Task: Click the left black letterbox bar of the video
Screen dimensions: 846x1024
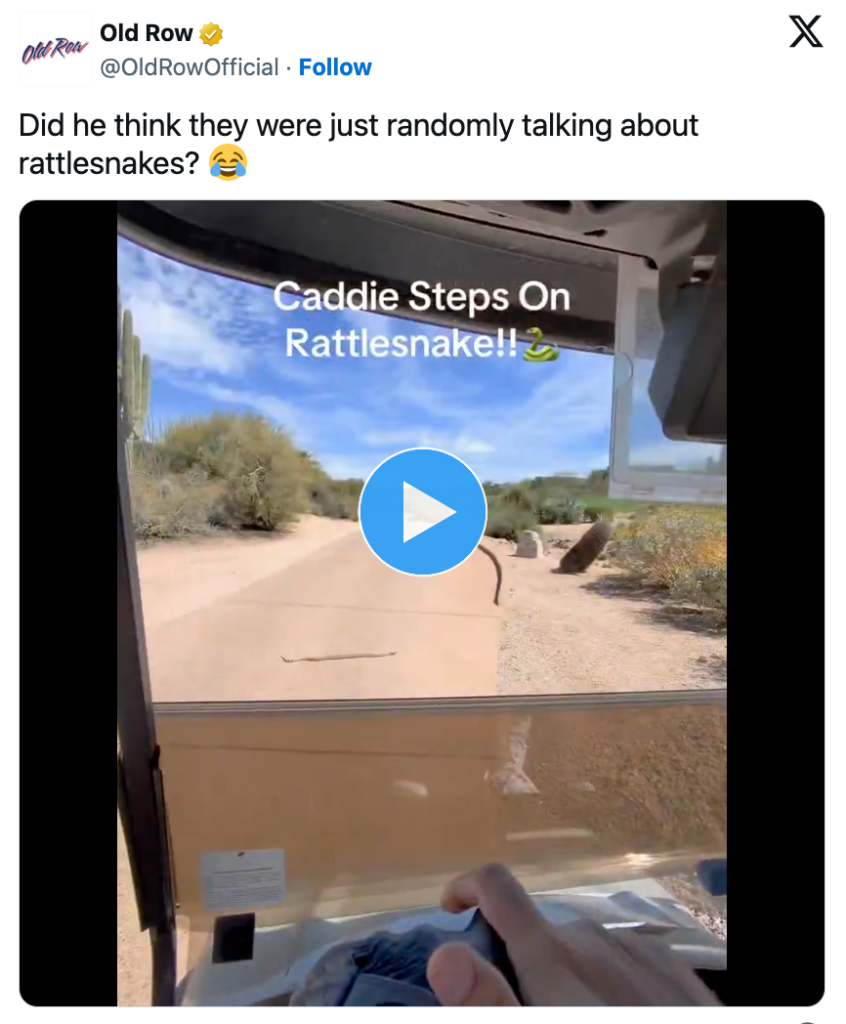Action: click(x=68, y=603)
